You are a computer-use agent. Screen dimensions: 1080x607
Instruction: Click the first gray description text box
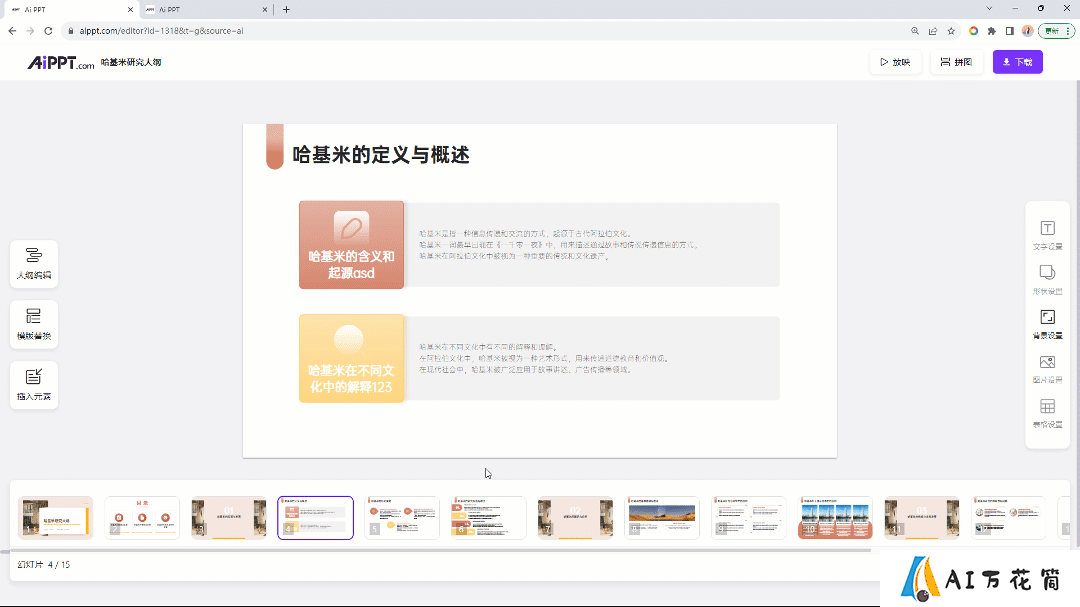pyautogui.click(x=592, y=245)
